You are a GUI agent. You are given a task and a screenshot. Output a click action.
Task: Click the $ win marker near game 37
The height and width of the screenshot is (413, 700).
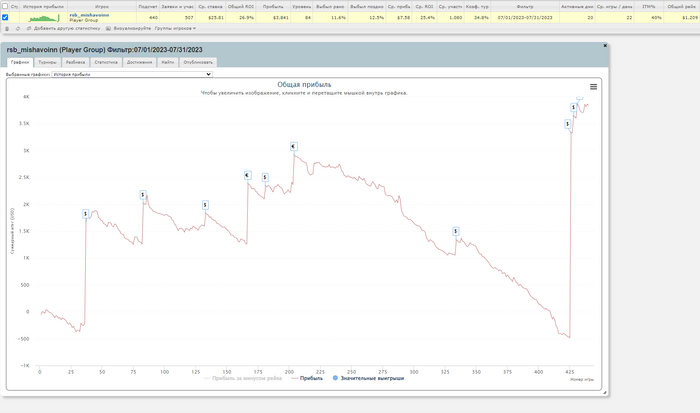85,214
